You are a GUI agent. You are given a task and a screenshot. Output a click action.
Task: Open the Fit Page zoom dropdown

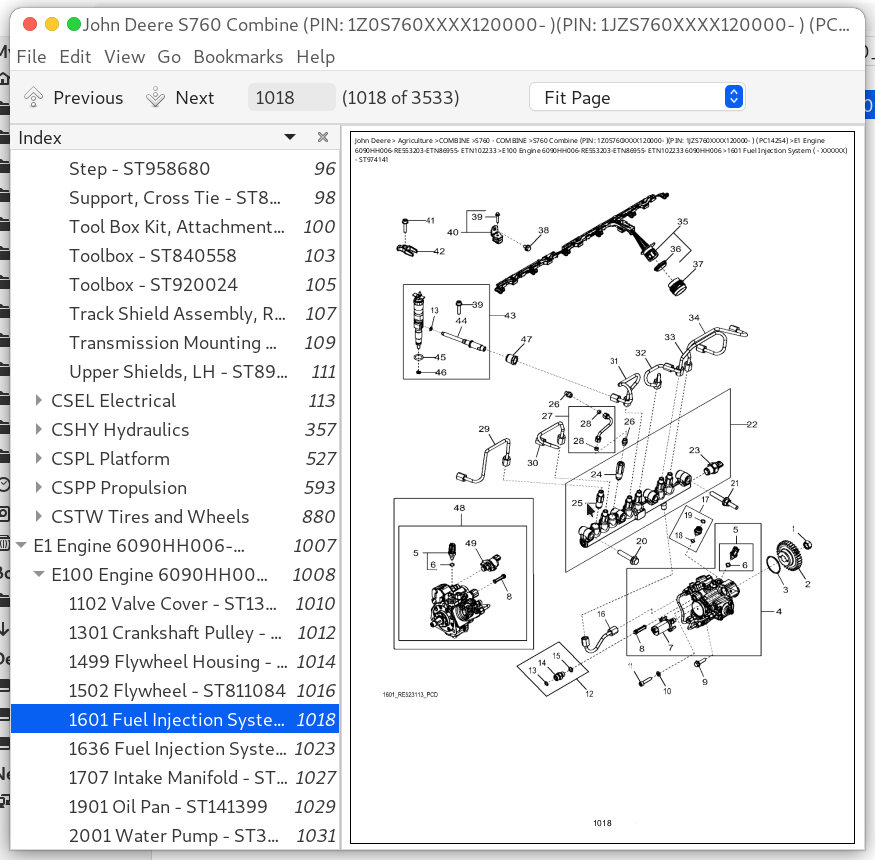point(637,97)
